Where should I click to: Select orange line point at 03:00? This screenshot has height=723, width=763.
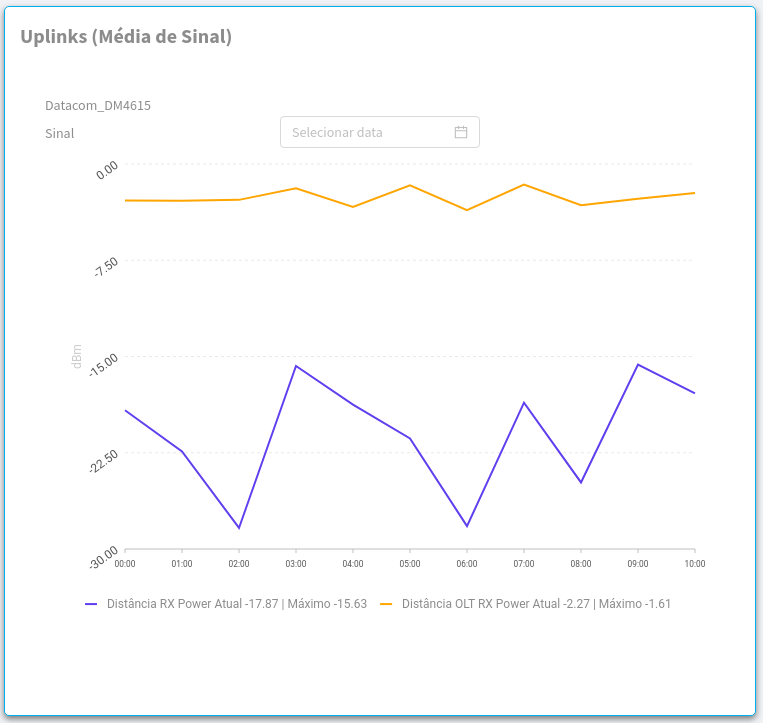(296, 188)
